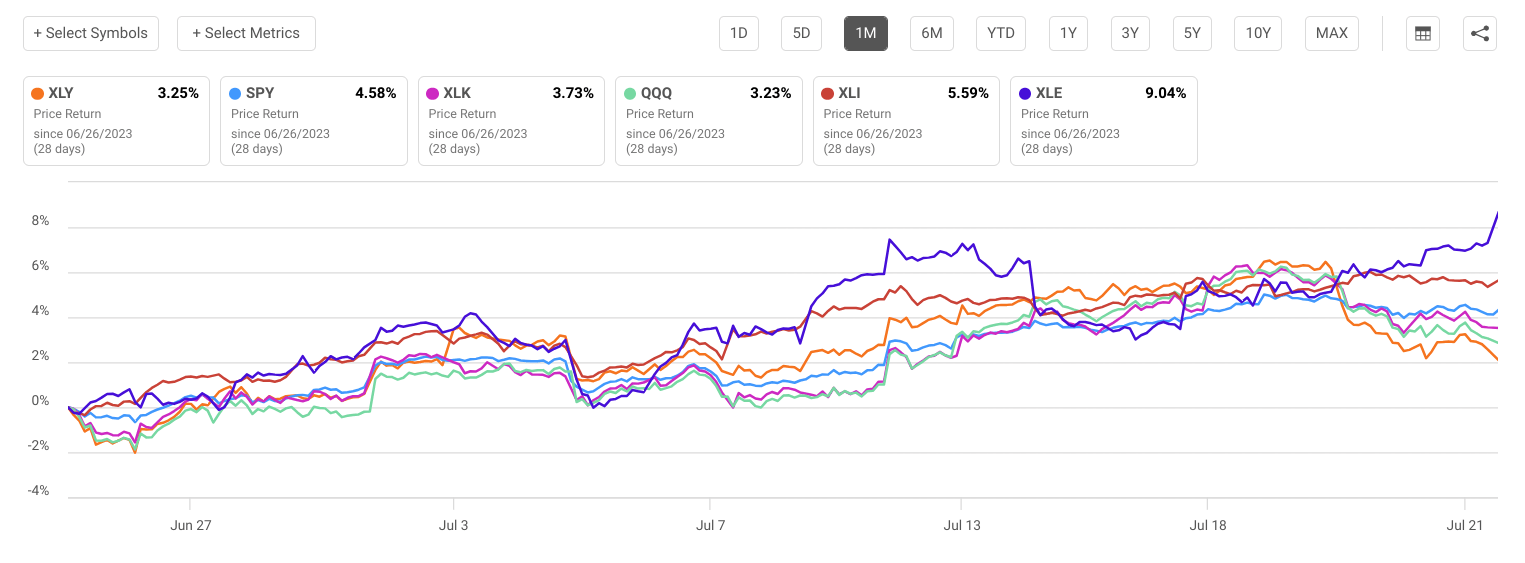Click the XLY ticker label
1525x563 pixels.
(61, 93)
